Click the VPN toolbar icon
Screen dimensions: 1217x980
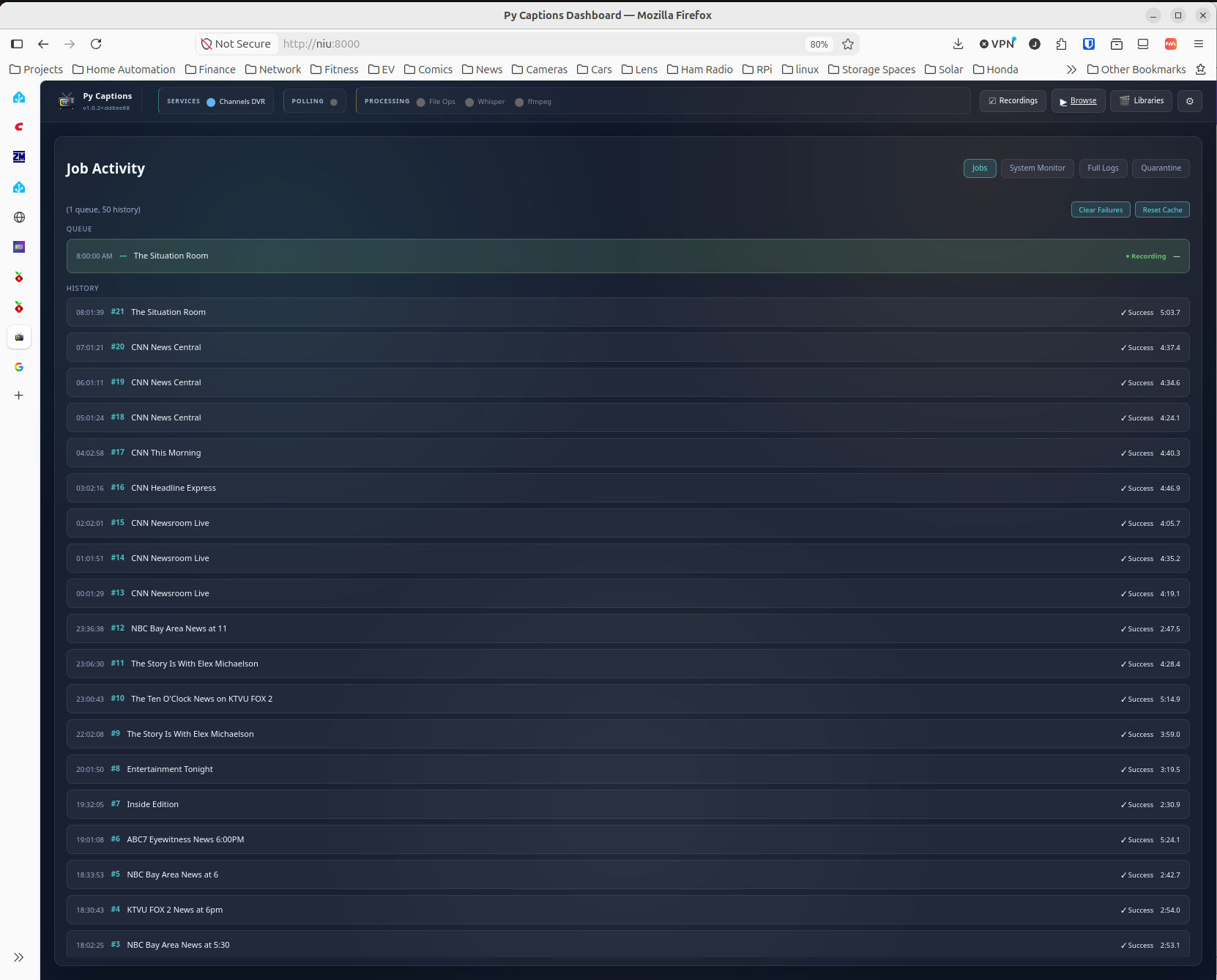[x=997, y=44]
